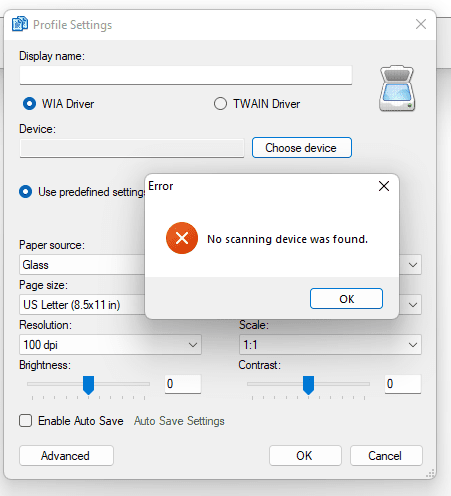Click the resize grip at window corner
This screenshot has height=496, width=451.
point(430,474)
